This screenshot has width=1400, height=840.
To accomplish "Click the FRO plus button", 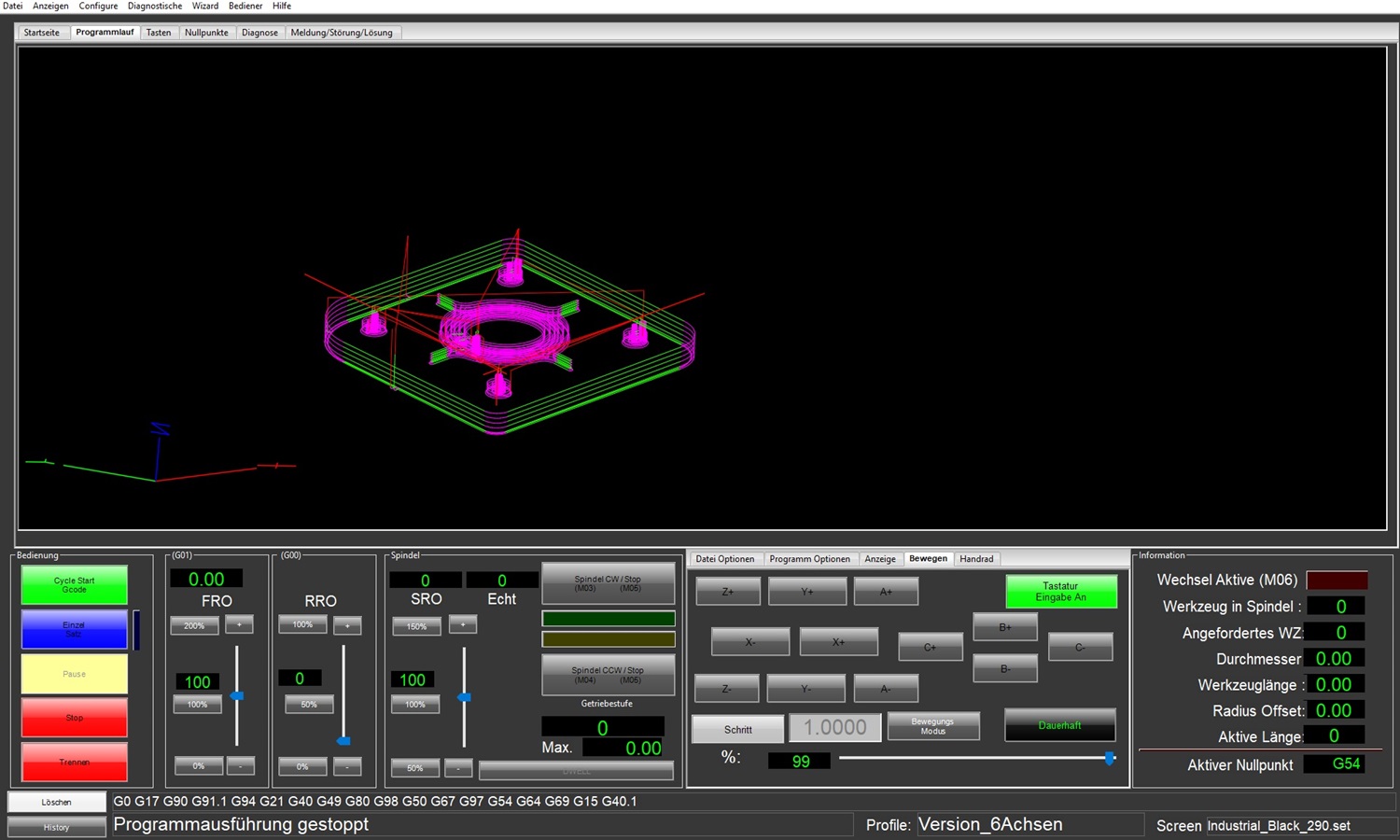I will point(239,624).
